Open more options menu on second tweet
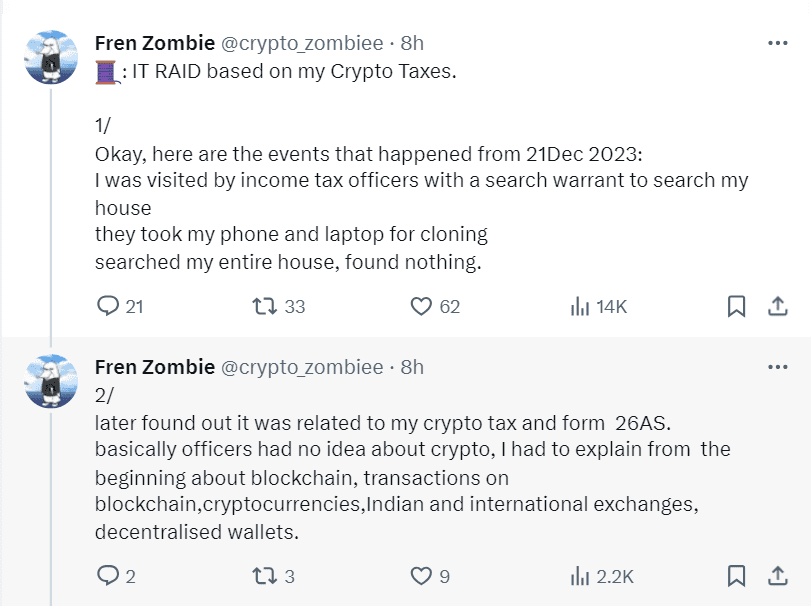The height and width of the screenshot is (606, 811). click(x=777, y=366)
